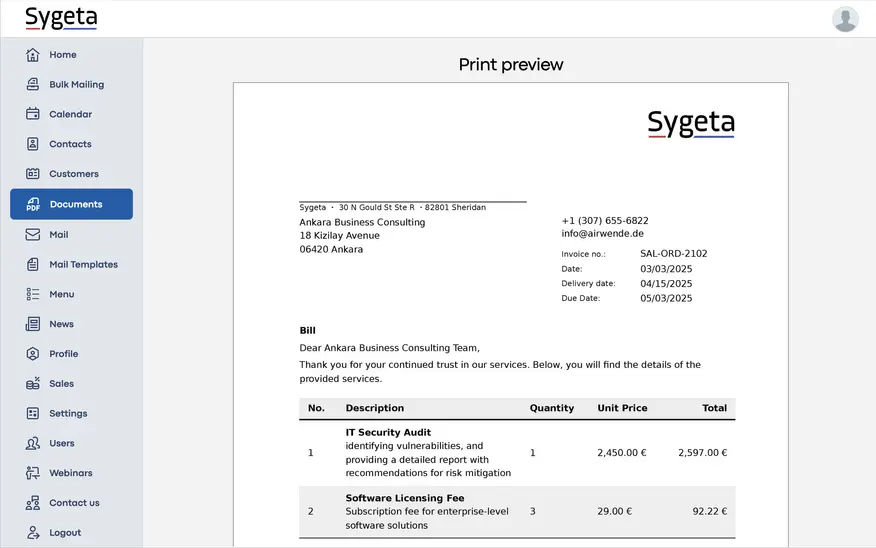Viewport: 876px width, 548px height.
Task: Click the Sygeta logo in header
Action: pos(61,18)
